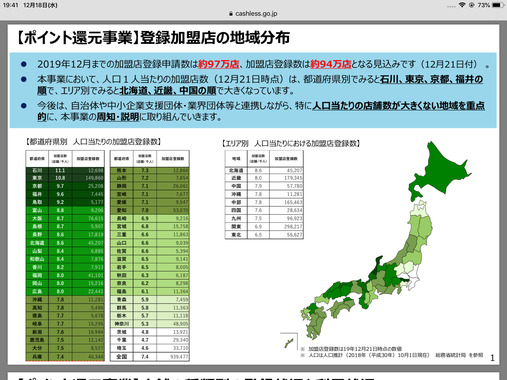This screenshot has height=380, width=507.
Task: Tap the 東北 cell in area table
Action: (x=236, y=235)
